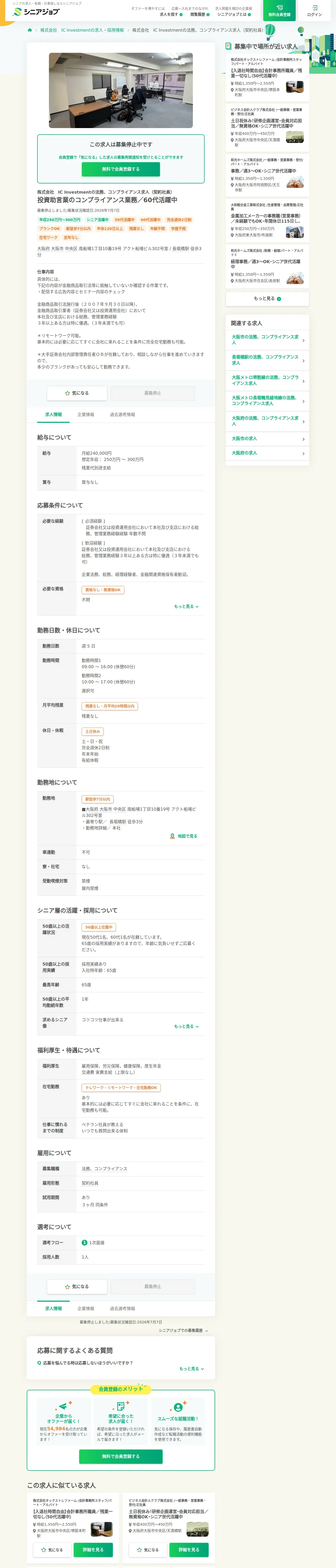Click the 地図で見る map pin link

[183, 836]
